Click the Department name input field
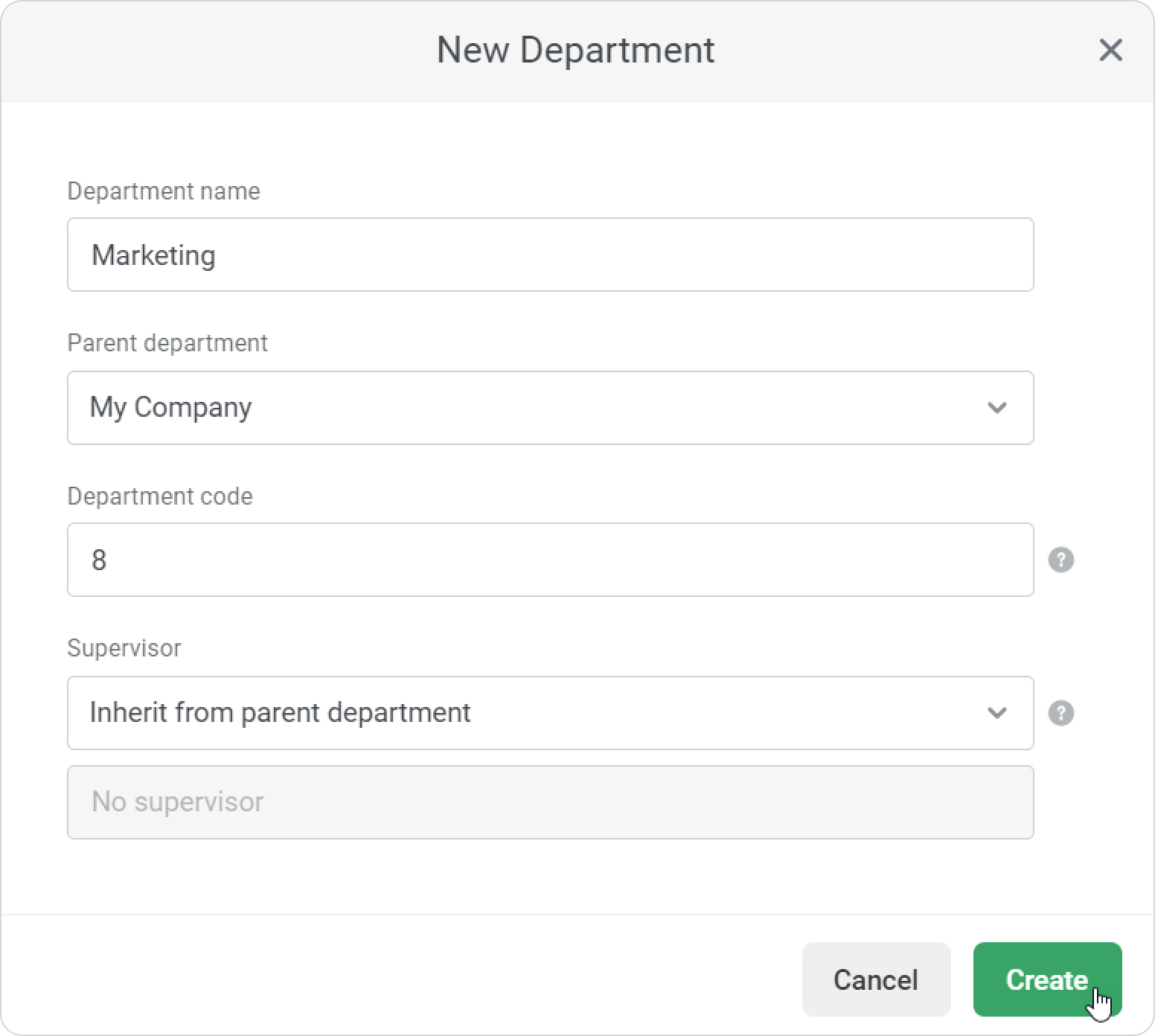 tap(549, 255)
